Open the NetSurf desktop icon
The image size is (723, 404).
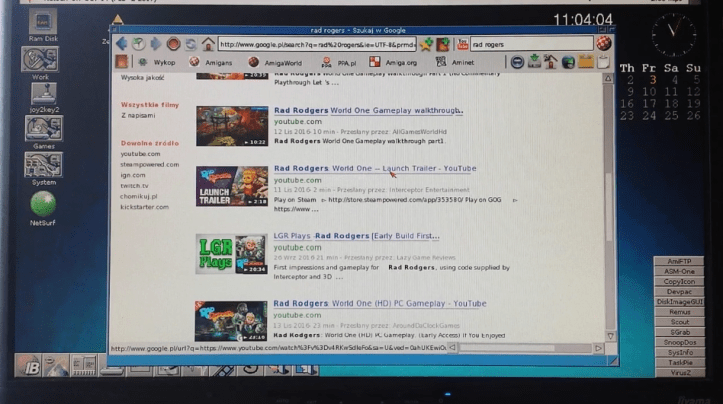43,205
